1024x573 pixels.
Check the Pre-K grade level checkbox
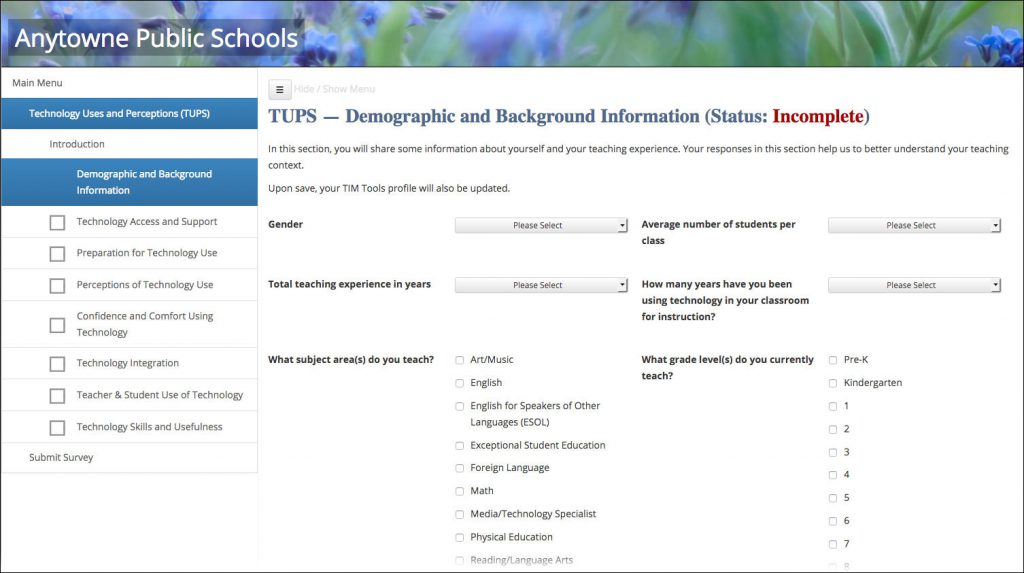click(x=833, y=360)
